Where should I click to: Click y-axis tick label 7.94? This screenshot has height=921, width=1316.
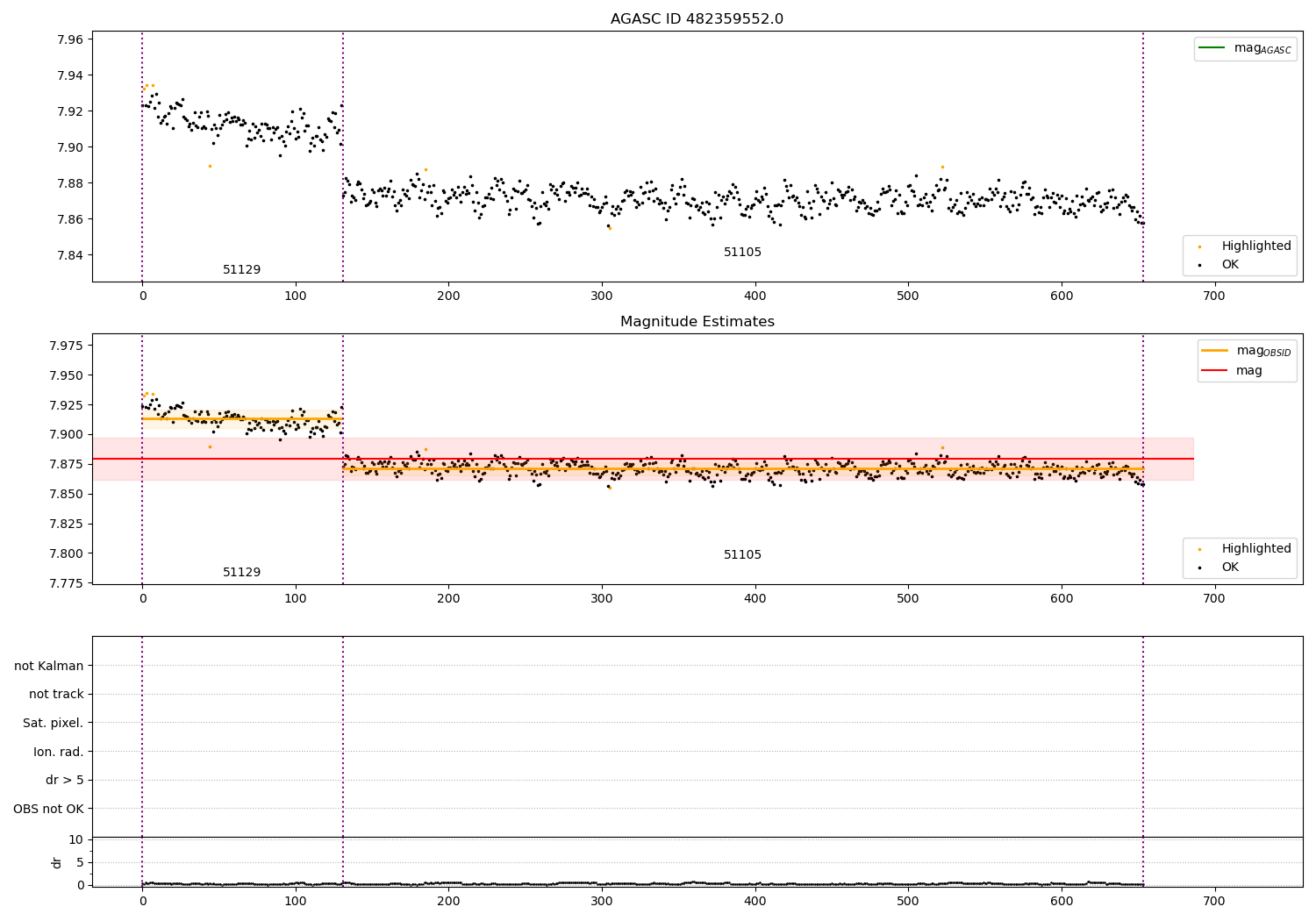[69, 75]
